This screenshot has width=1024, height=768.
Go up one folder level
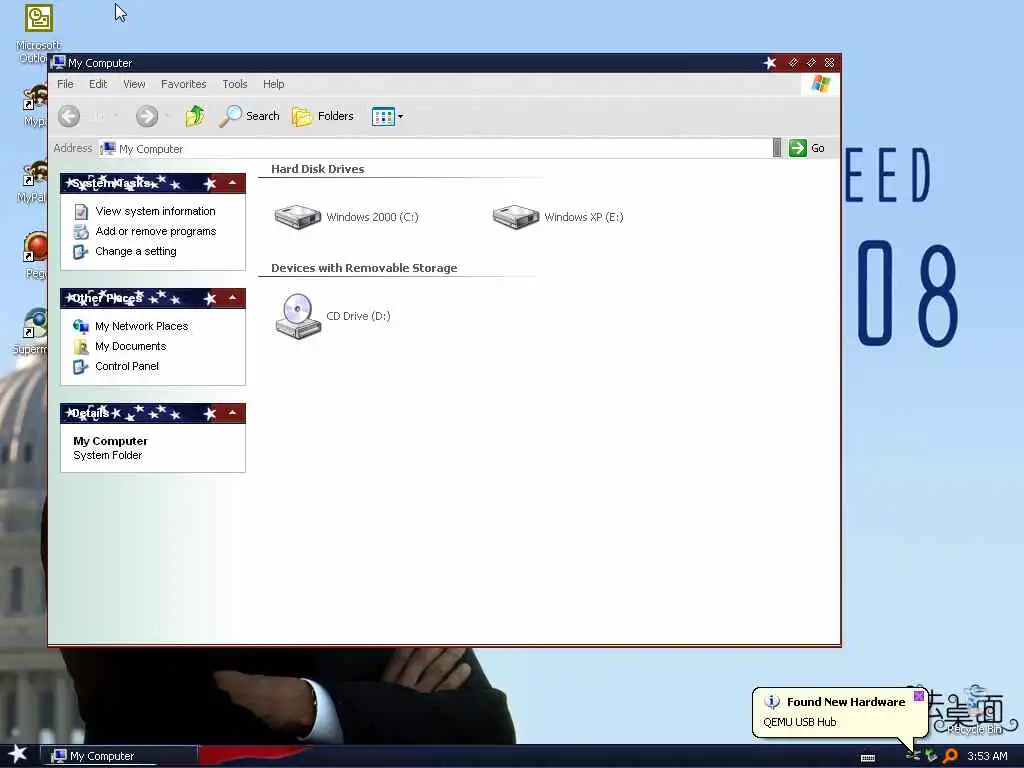point(195,116)
